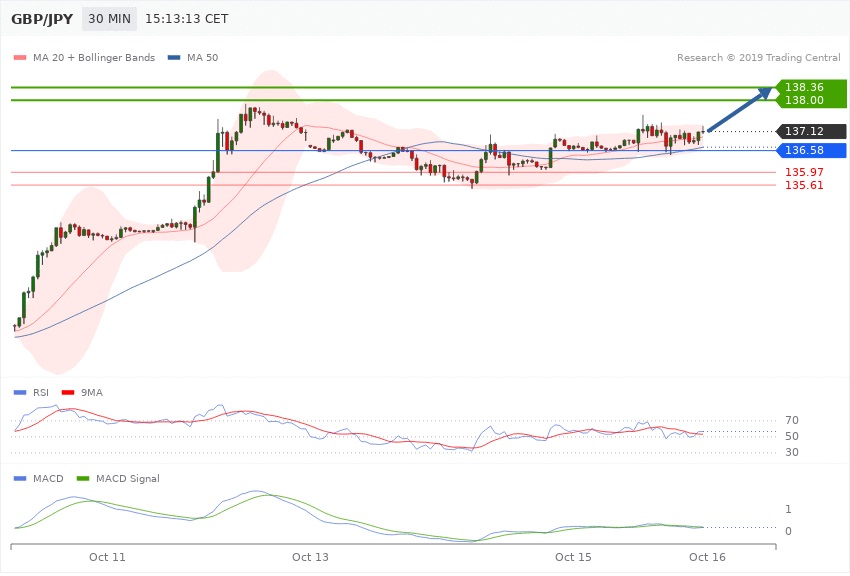The width and height of the screenshot is (850, 576).
Task: Click the MA 20 + Bollinger Bands legend swatch
Action: (x=20, y=58)
